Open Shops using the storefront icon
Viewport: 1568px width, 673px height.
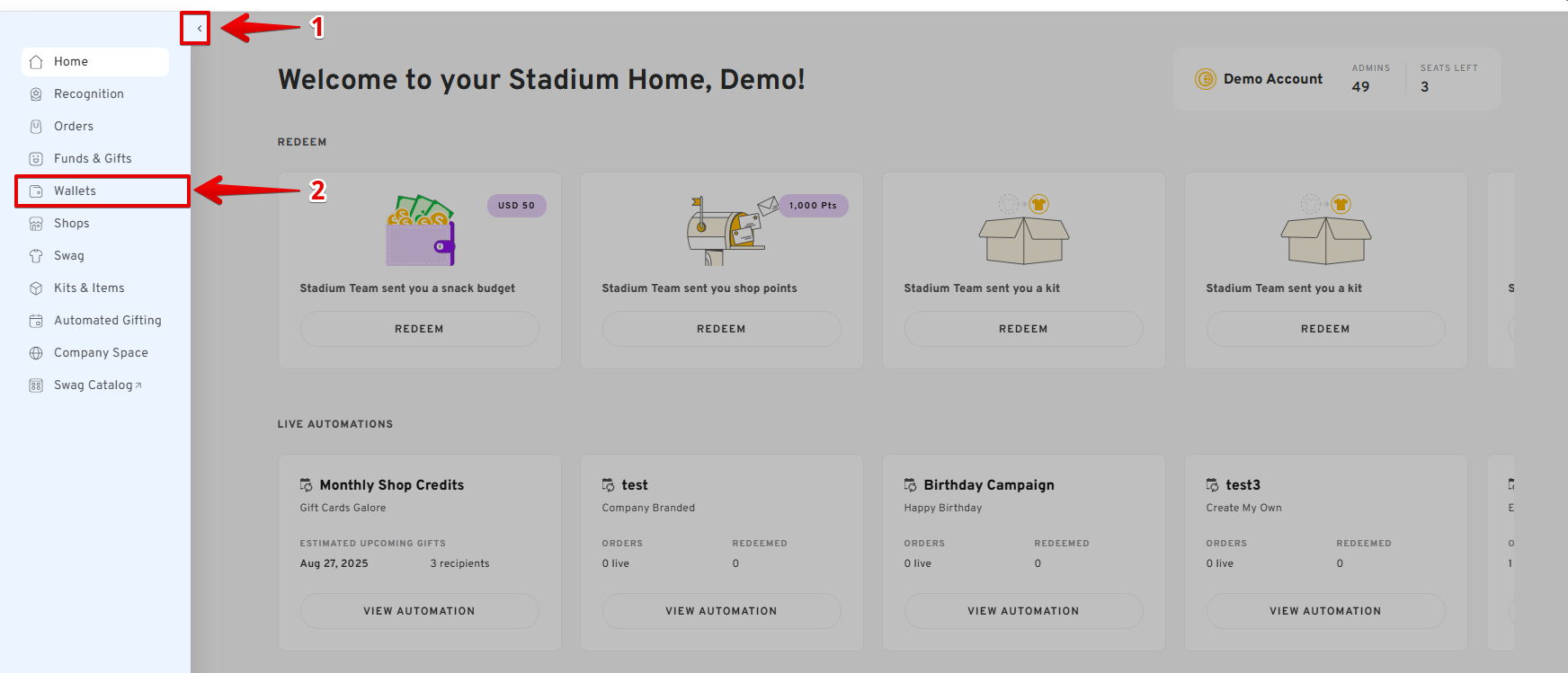click(36, 224)
